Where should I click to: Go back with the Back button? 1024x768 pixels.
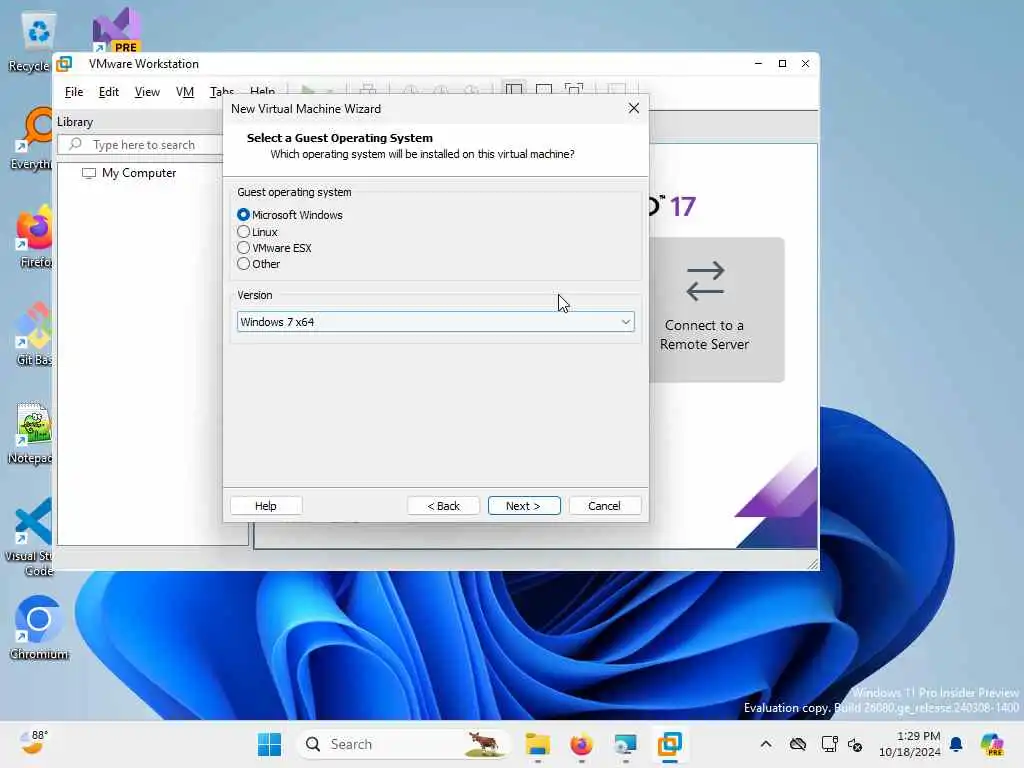tap(443, 505)
